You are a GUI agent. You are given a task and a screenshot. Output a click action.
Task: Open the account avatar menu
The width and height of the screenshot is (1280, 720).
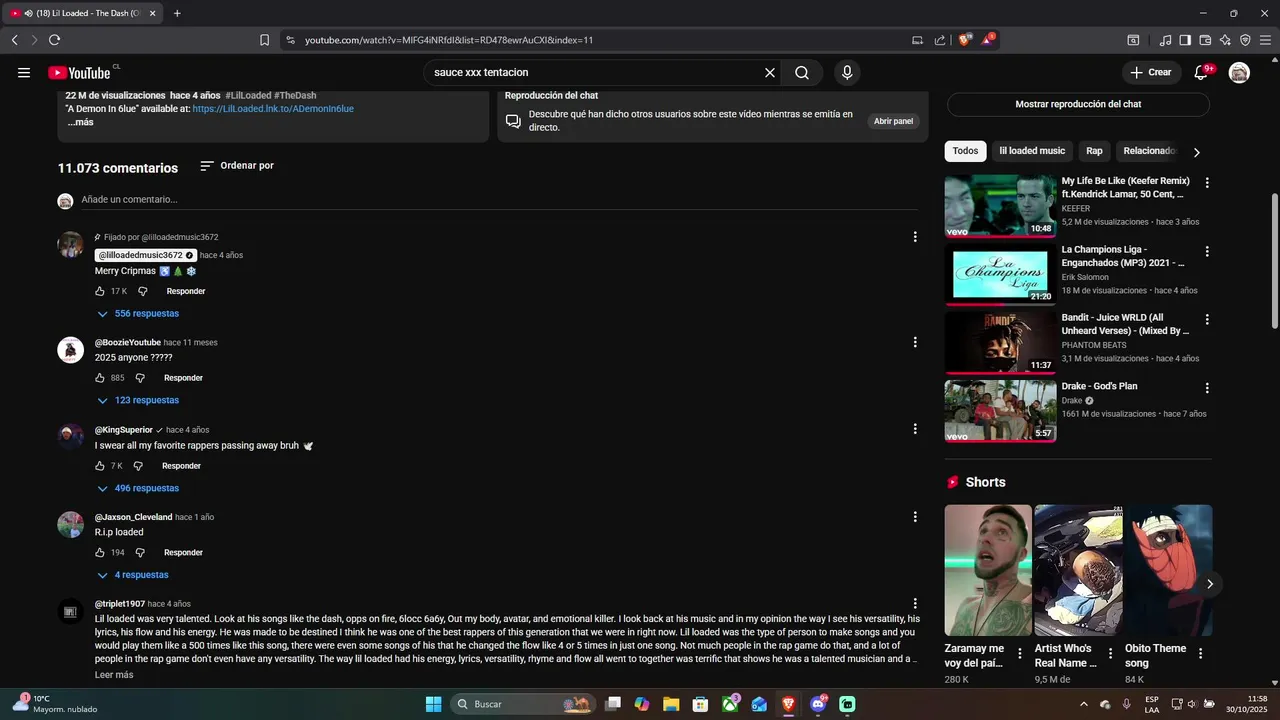tap(1239, 72)
